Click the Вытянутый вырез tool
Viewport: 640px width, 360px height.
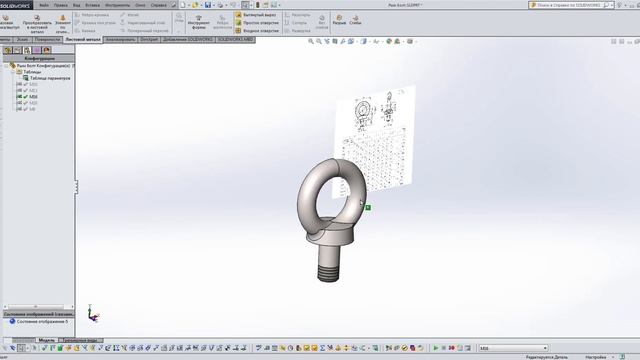pyautogui.click(x=256, y=15)
